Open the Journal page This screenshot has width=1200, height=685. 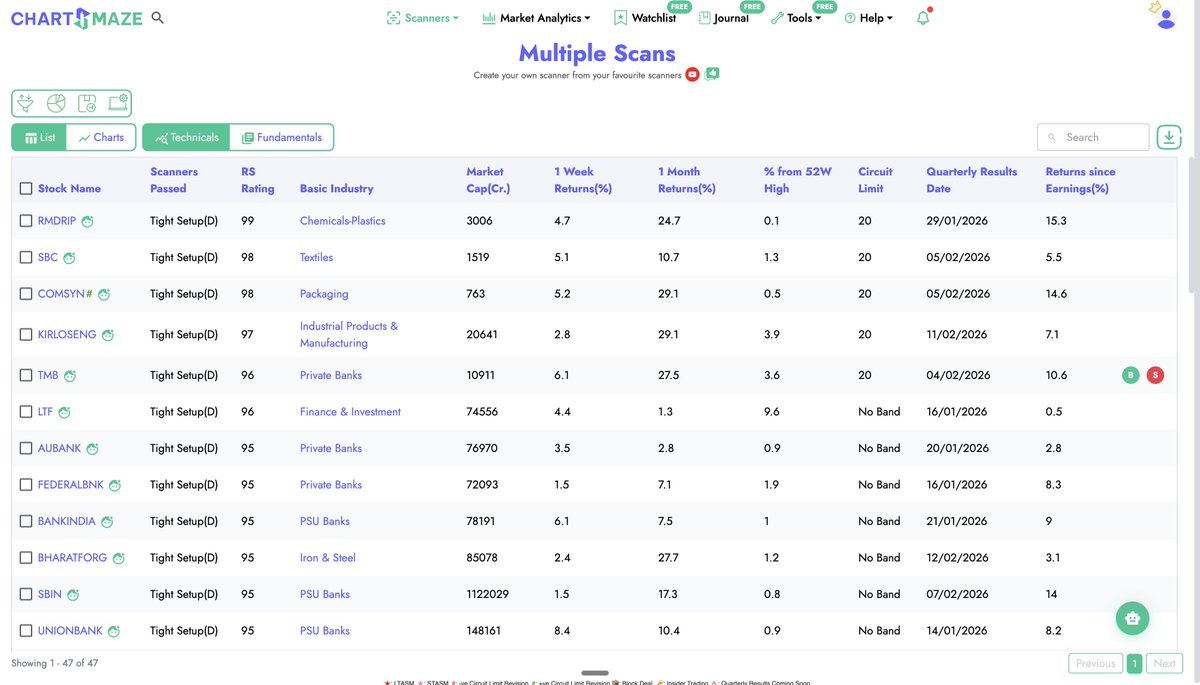tap(724, 18)
